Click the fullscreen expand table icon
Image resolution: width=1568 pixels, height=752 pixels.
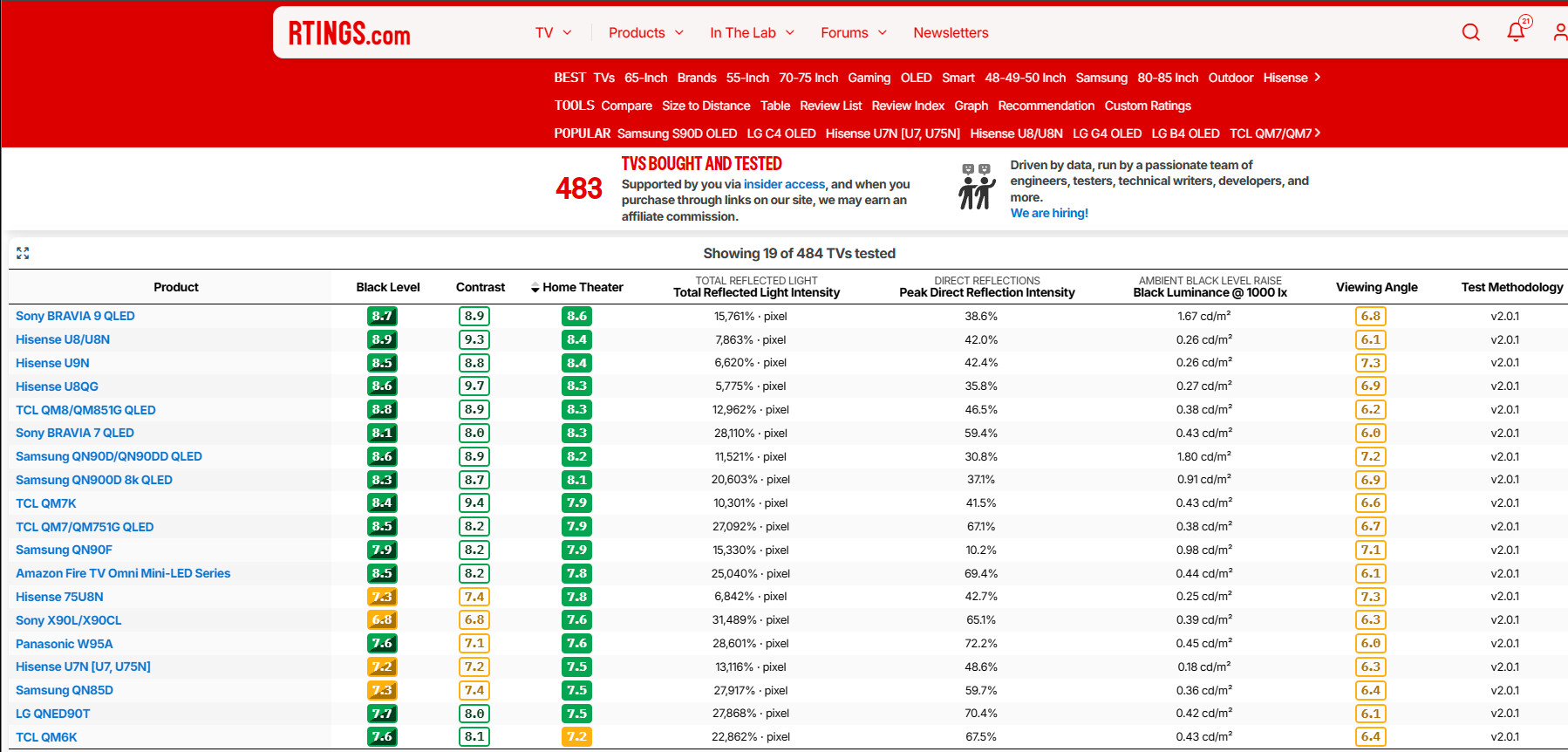[x=23, y=253]
